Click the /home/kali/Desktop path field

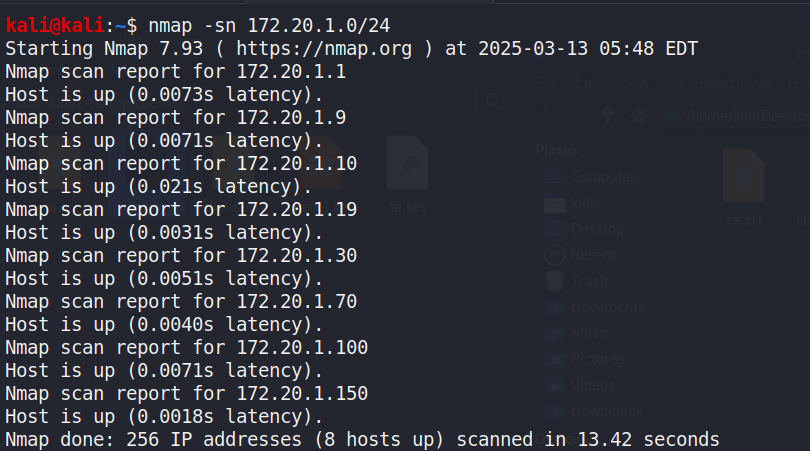pos(735,116)
